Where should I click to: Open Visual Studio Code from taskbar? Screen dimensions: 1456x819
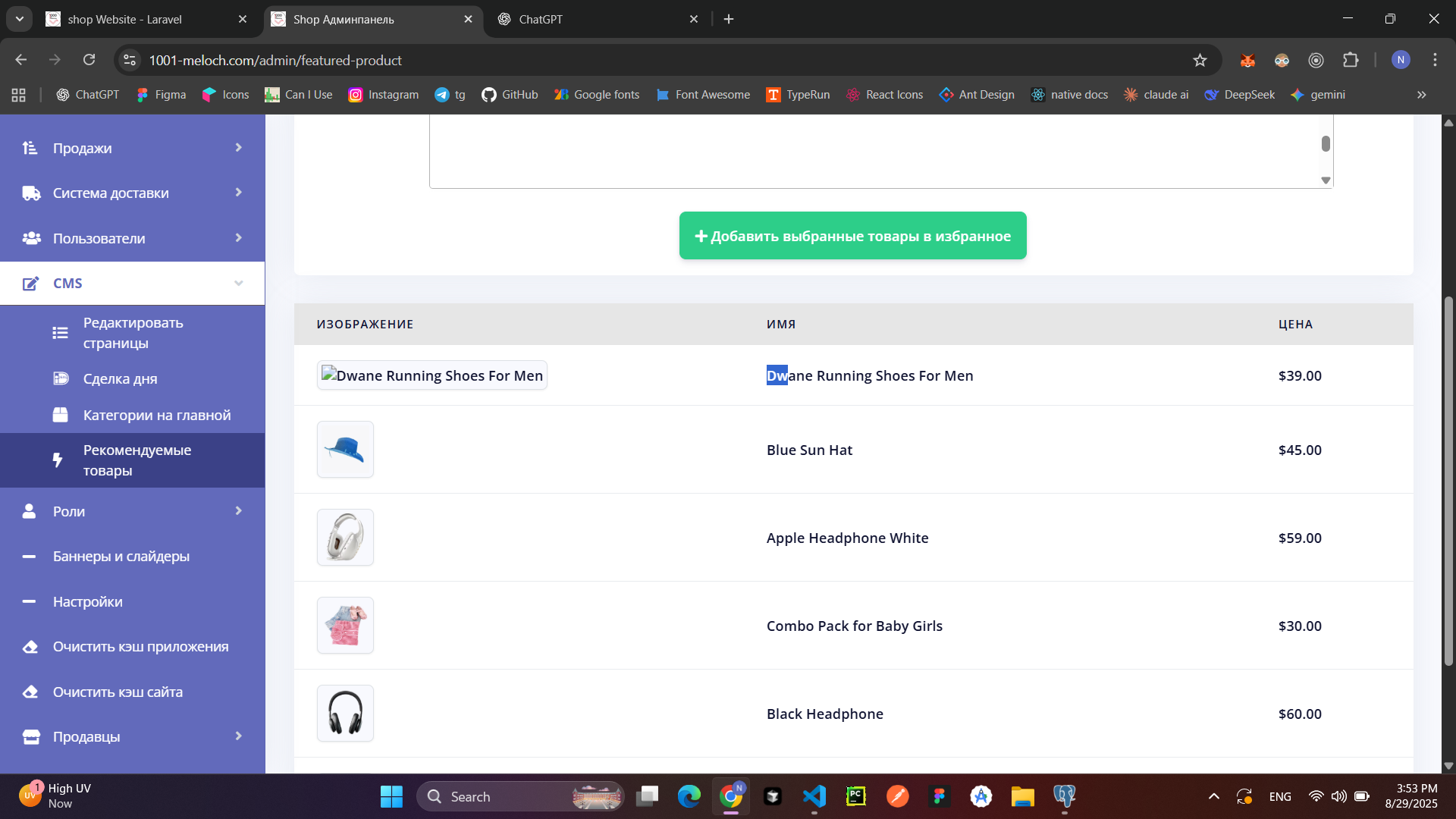(814, 796)
